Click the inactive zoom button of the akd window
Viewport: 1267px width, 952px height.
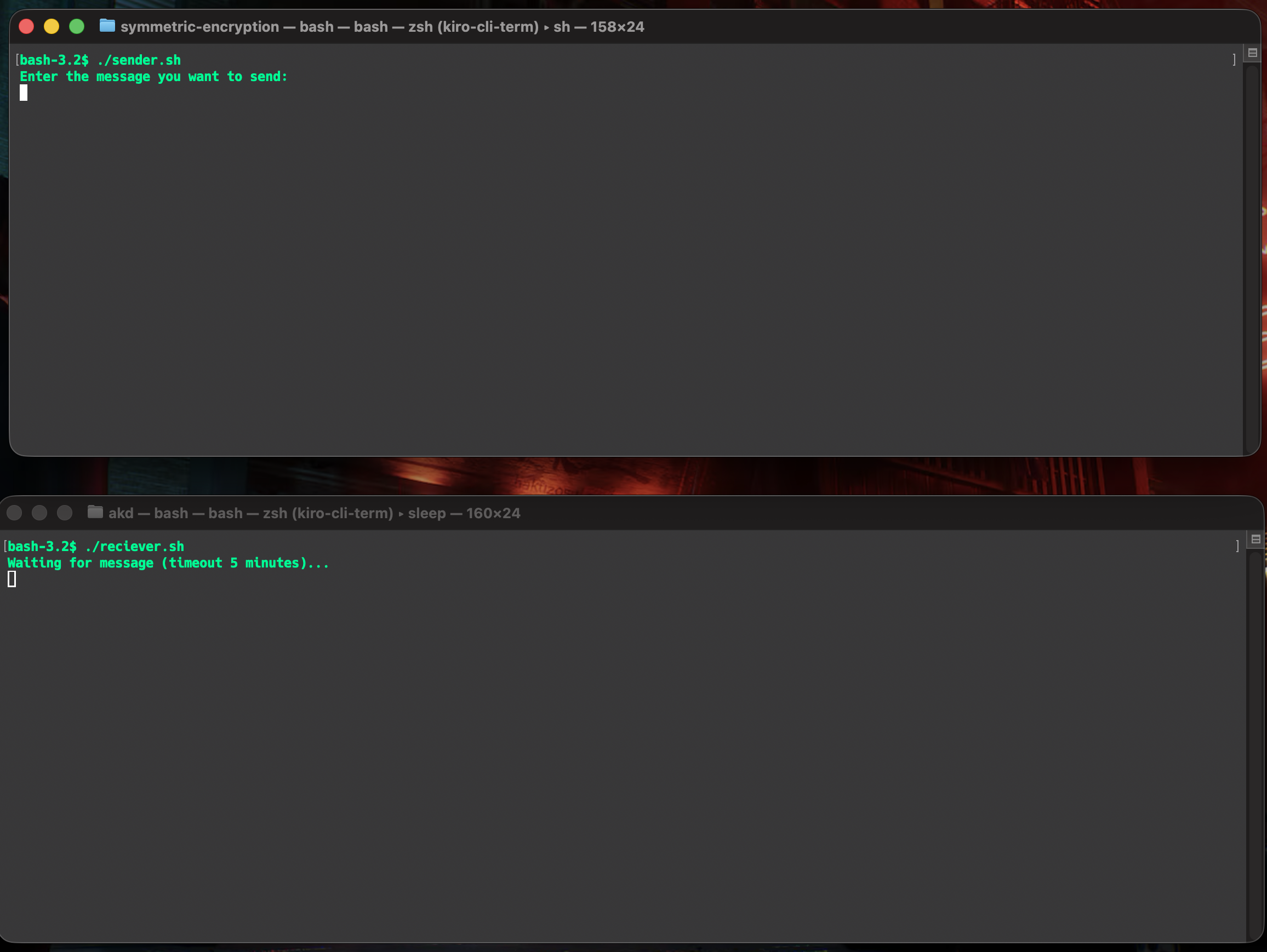[x=65, y=513]
